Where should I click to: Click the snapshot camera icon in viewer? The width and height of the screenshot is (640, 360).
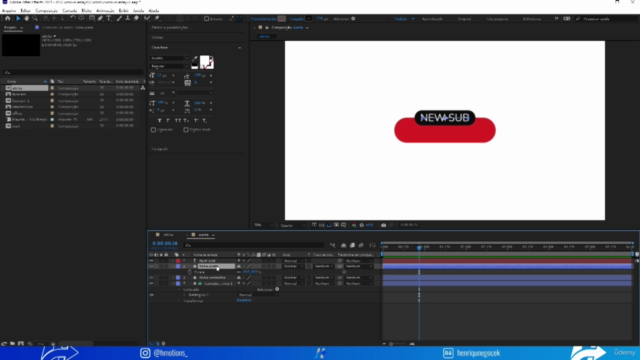click(x=383, y=225)
